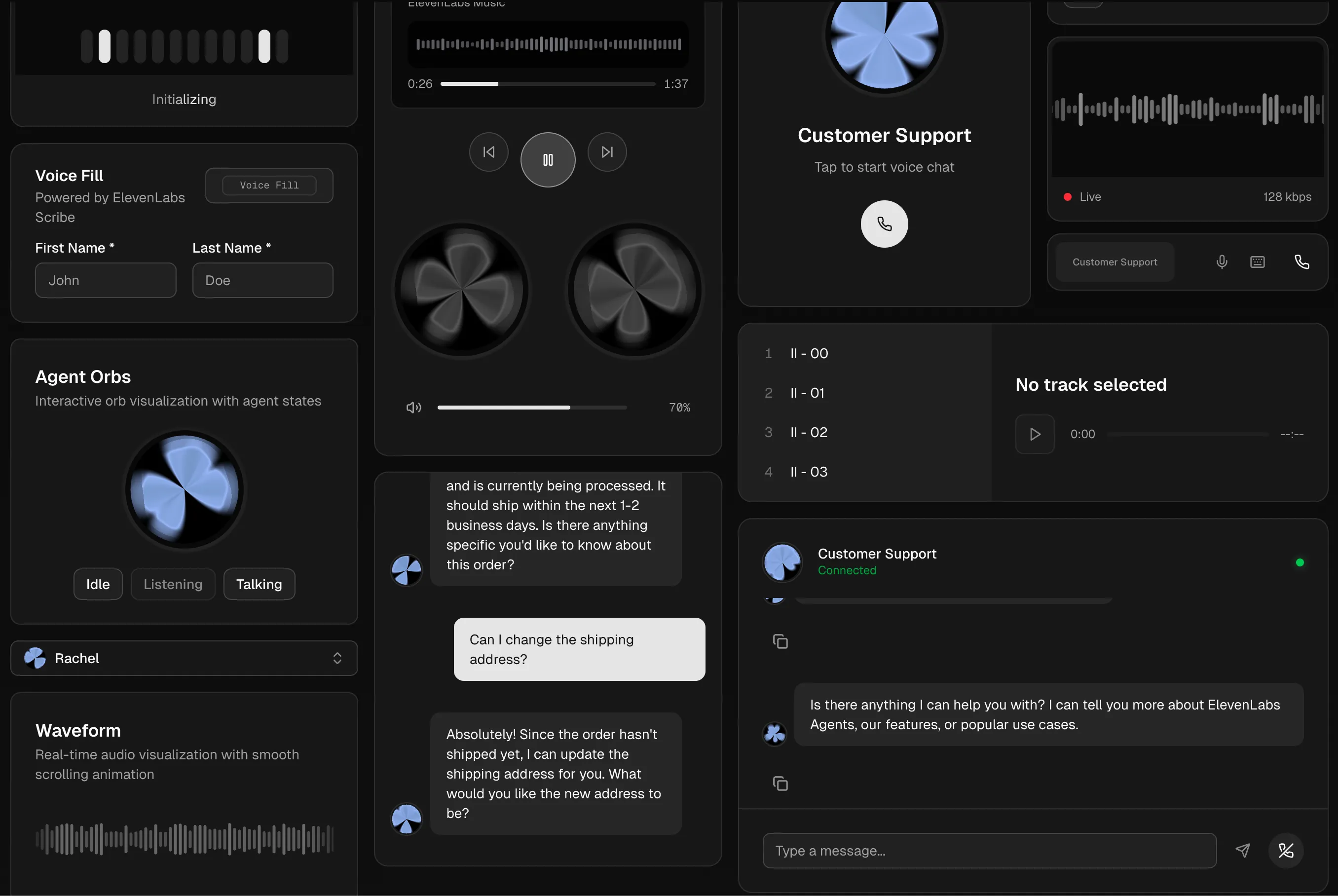Image resolution: width=1338 pixels, height=896 pixels.
Task: Select track II - 02 from the list
Action: (x=809, y=433)
